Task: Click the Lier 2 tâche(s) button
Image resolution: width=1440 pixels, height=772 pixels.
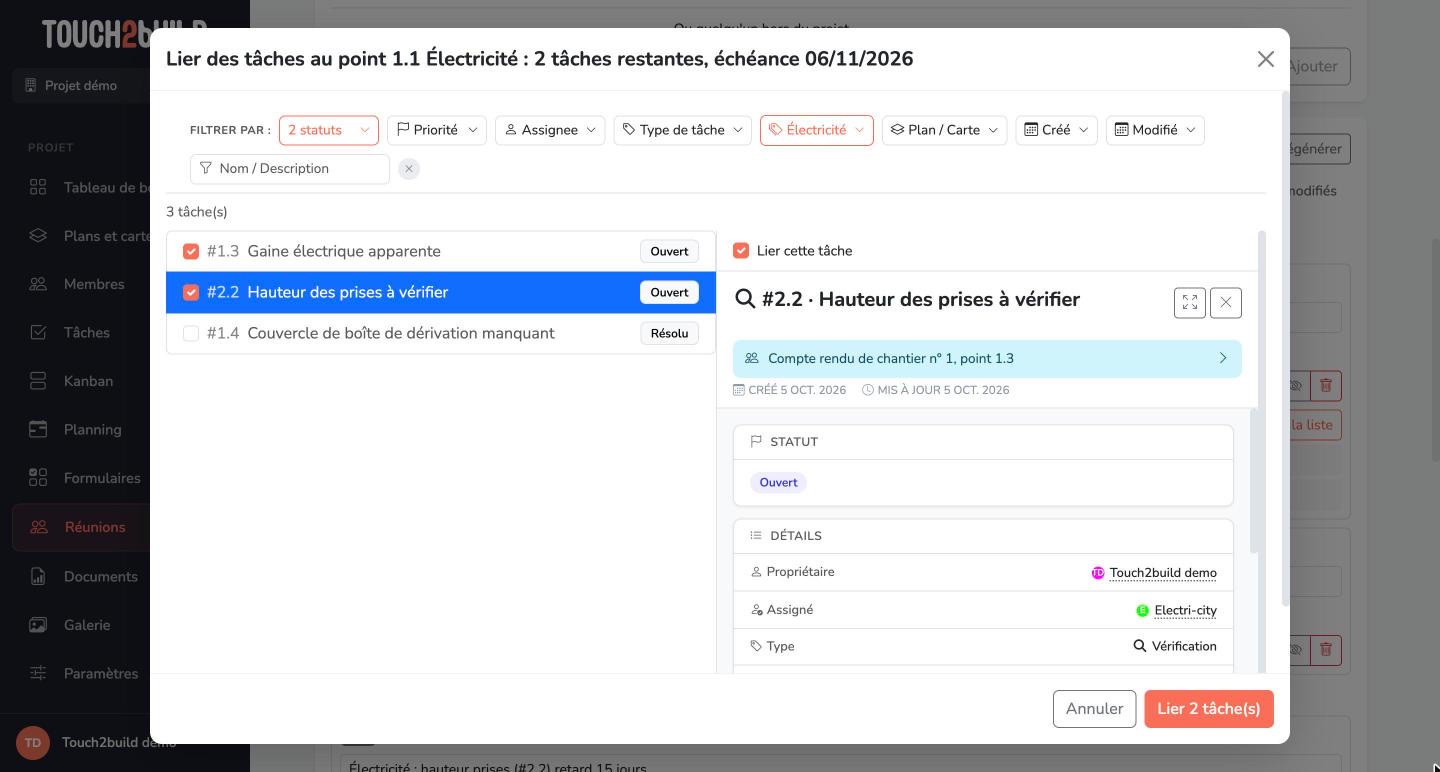Action: coord(1209,709)
